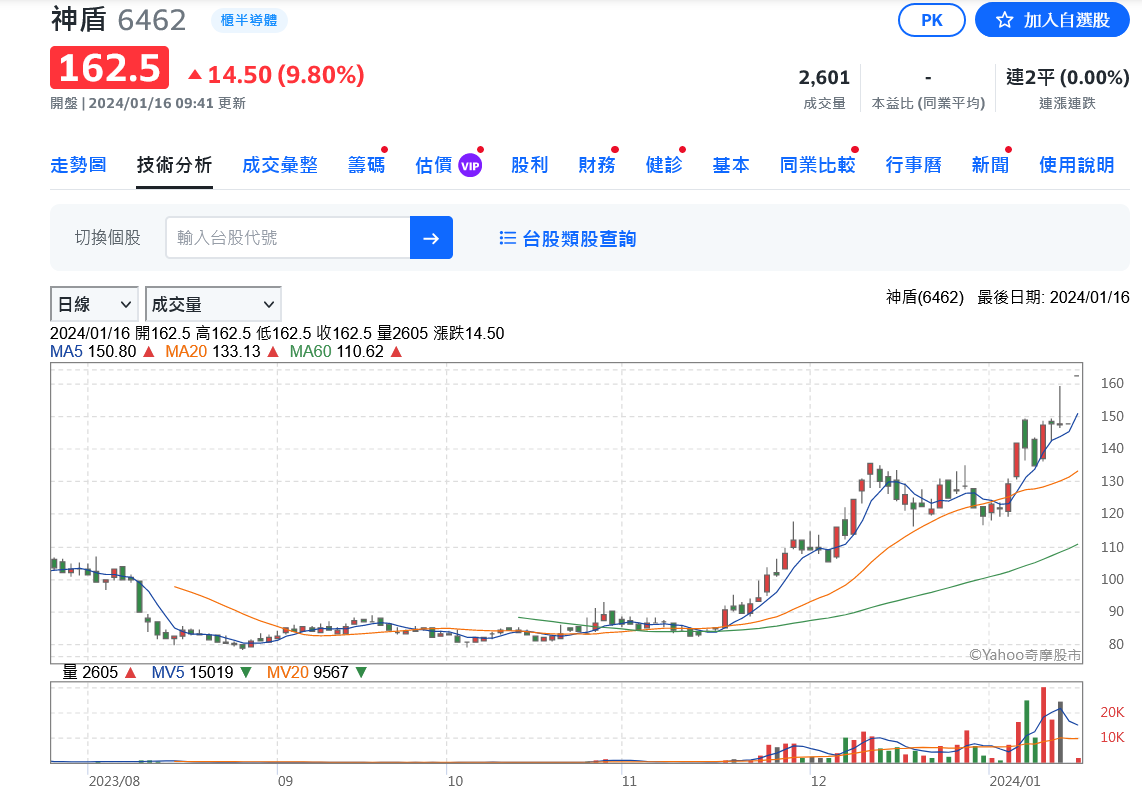The height and width of the screenshot is (801, 1142).
Task: Click the MV20 9567 volume label
Action: (x=307, y=672)
